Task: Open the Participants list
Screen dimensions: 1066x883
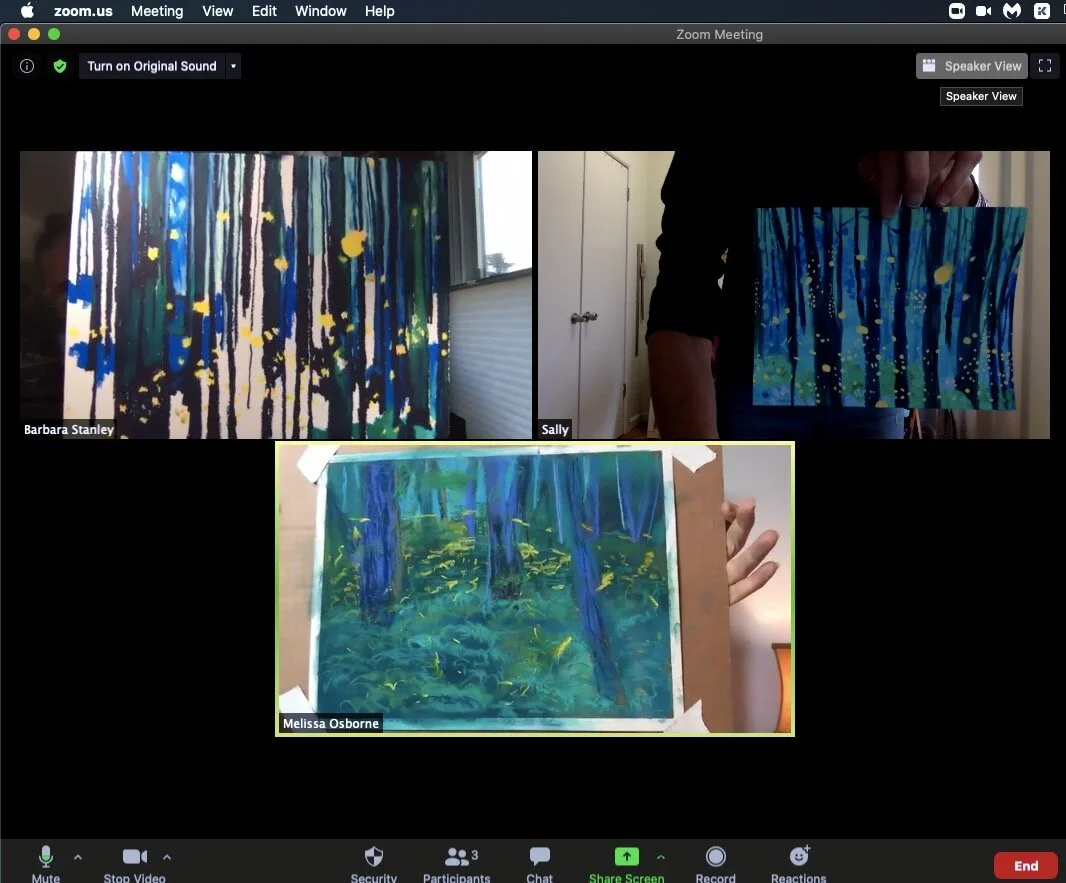Action: click(x=456, y=860)
